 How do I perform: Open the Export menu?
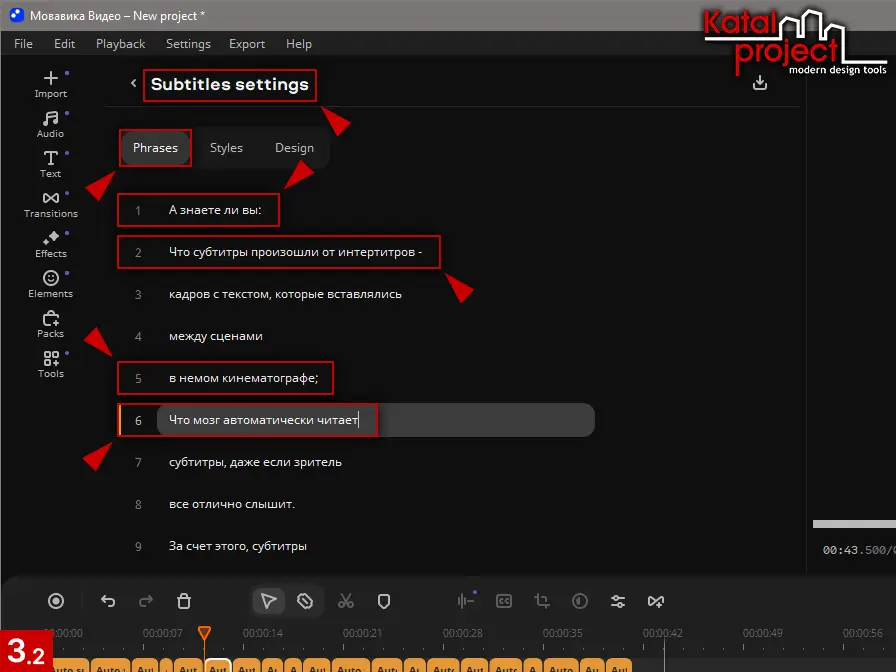[x=247, y=44]
